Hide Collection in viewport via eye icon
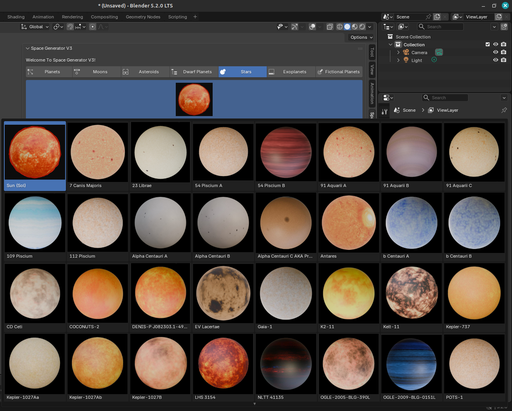The height and width of the screenshot is (411, 512). (x=496, y=45)
